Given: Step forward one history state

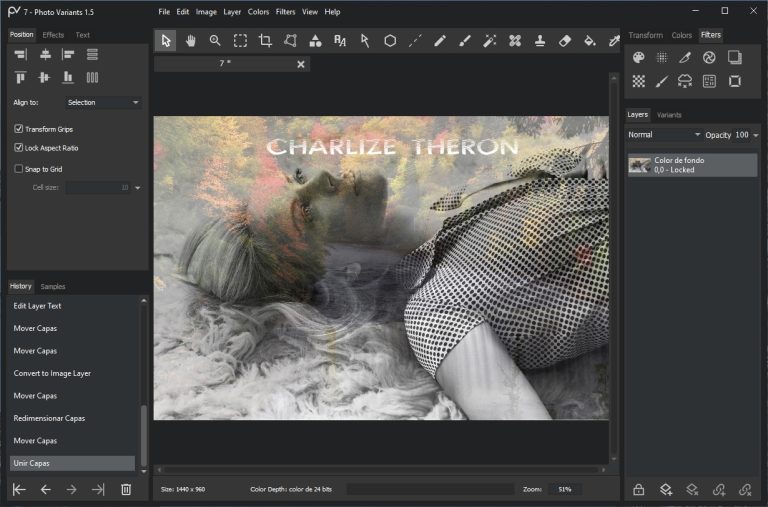Looking at the screenshot, I should tap(72, 489).
